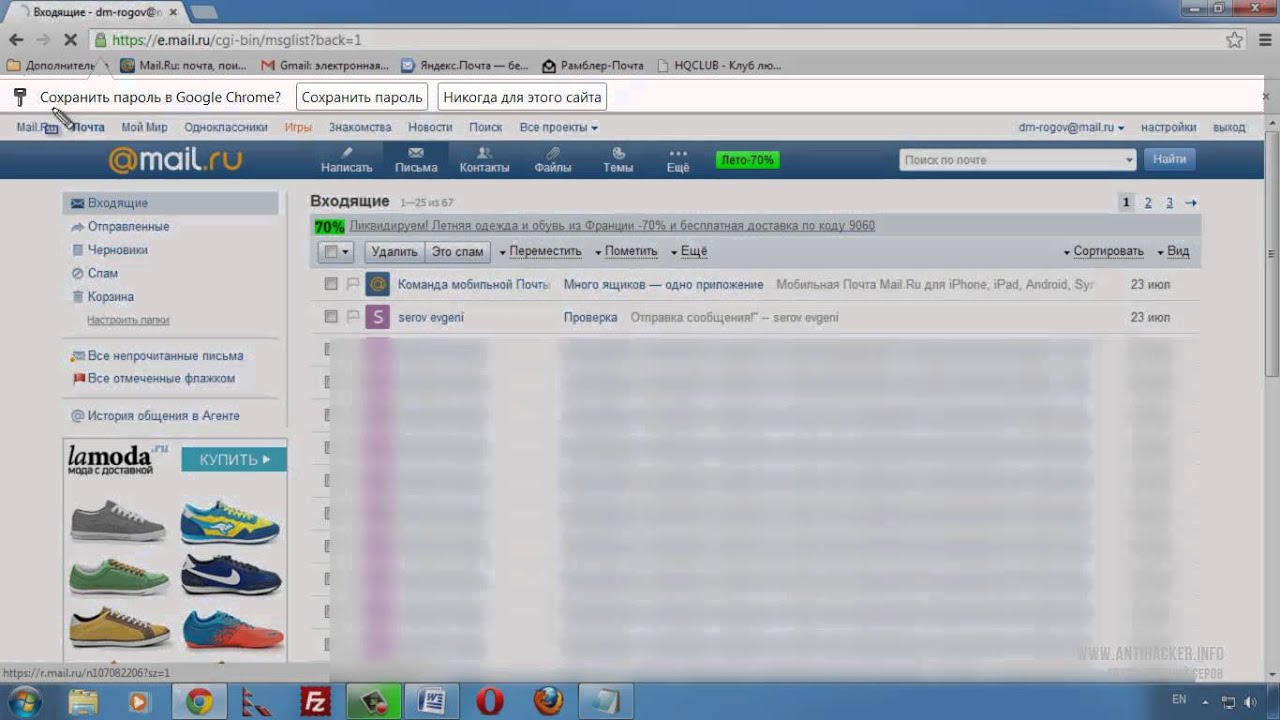Open the Письма envelope icon
The width and height of the screenshot is (1280, 720).
[x=416, y=153]
